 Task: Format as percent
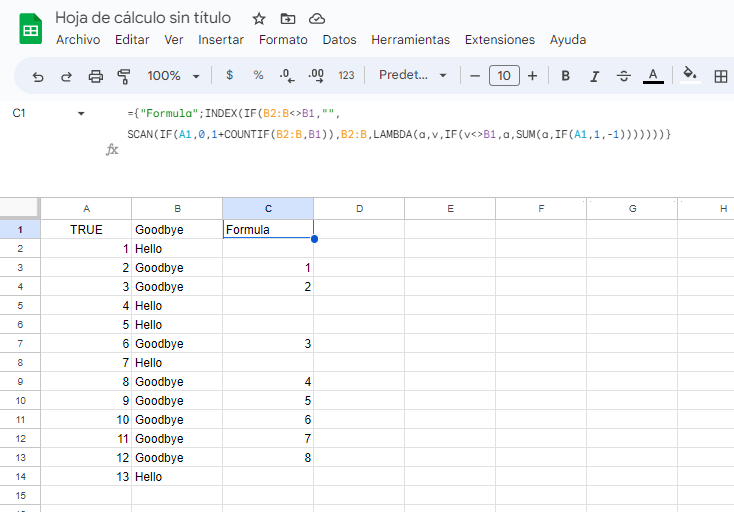pos(258,75)
